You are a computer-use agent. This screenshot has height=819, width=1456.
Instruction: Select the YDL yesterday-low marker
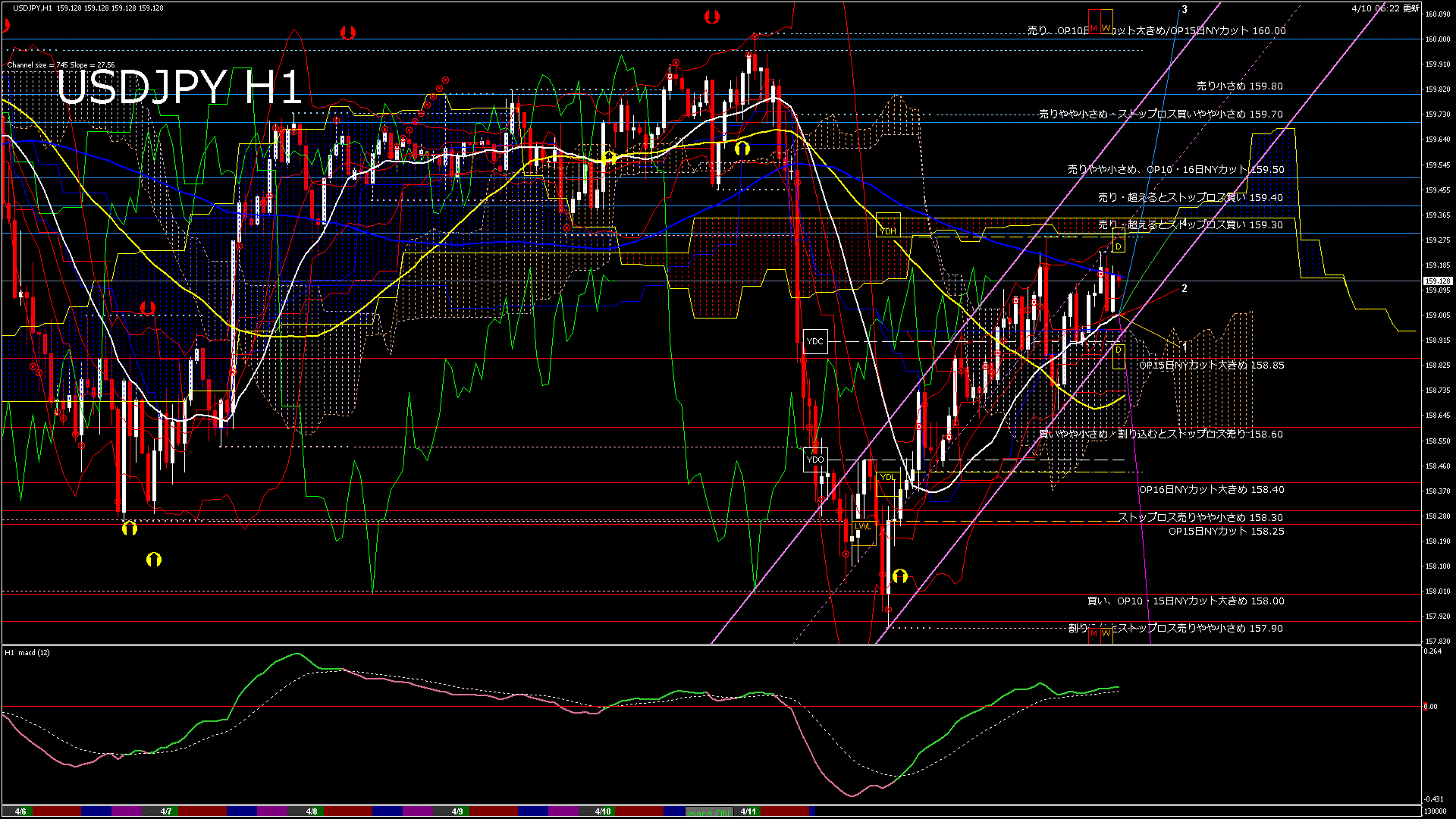(x=888, y=477)
